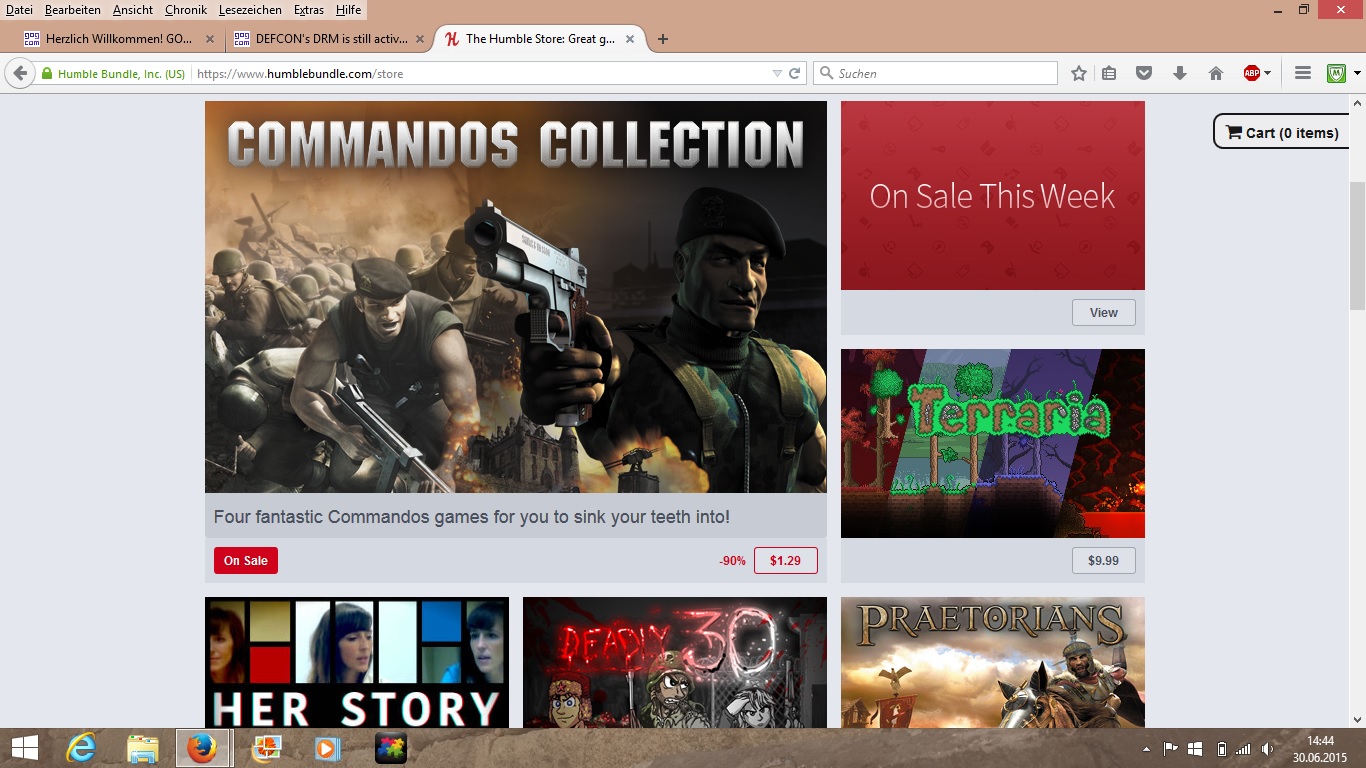Screen dimensions: 1366x768
Task: Close the Herzlich Willkommen GOG tab
Action: pyautogui.click(x=210, y=39)
